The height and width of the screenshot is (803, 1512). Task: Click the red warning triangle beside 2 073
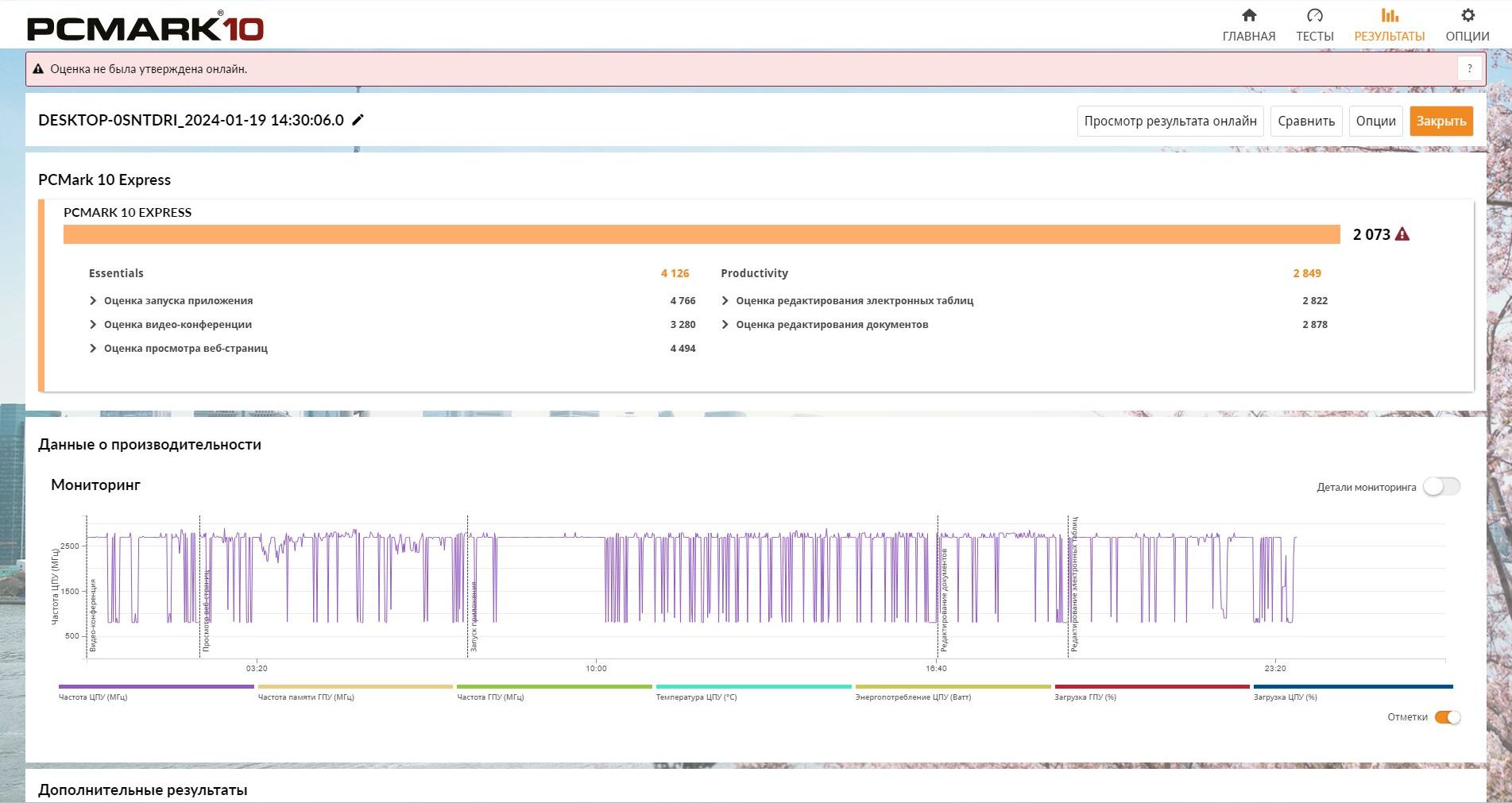[1402, 234]
